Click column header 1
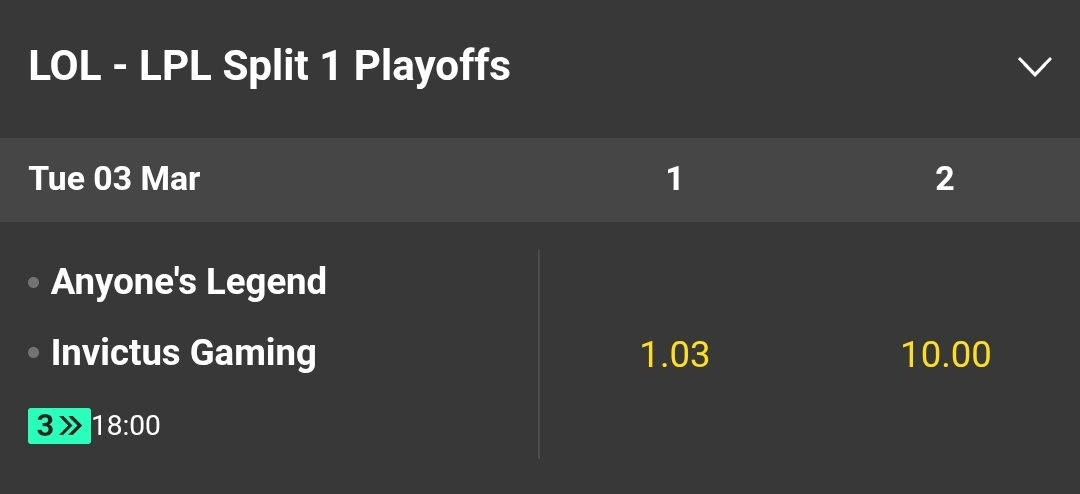 [674, 179]
